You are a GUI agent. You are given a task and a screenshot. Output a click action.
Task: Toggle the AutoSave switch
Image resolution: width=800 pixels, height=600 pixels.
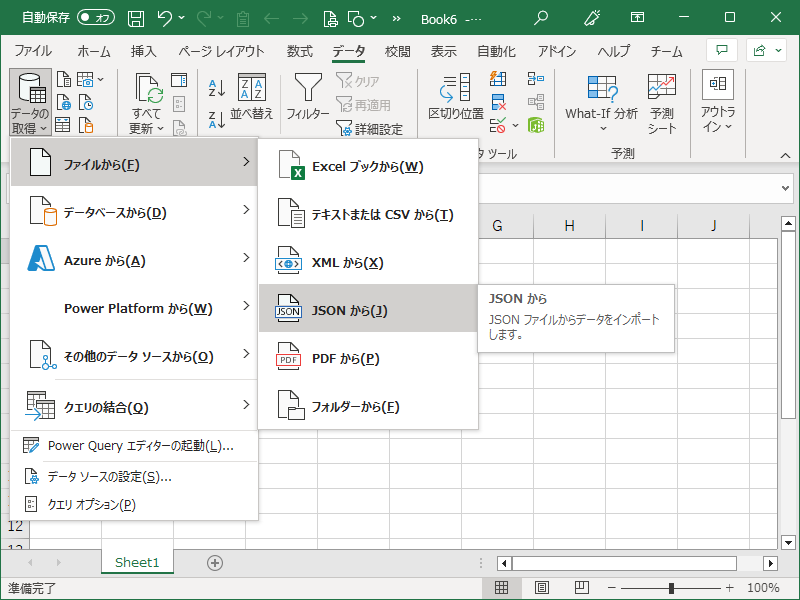96,18
